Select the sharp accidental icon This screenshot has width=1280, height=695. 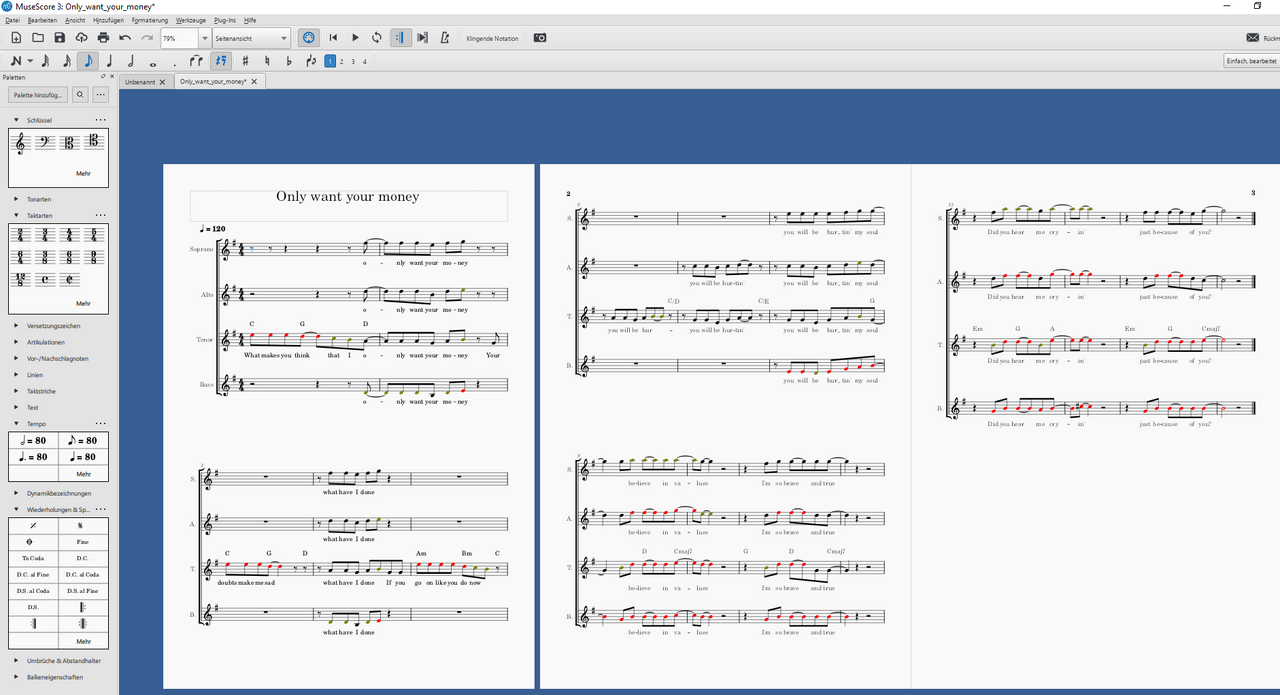pyautogui.click(x=245, y=61)
